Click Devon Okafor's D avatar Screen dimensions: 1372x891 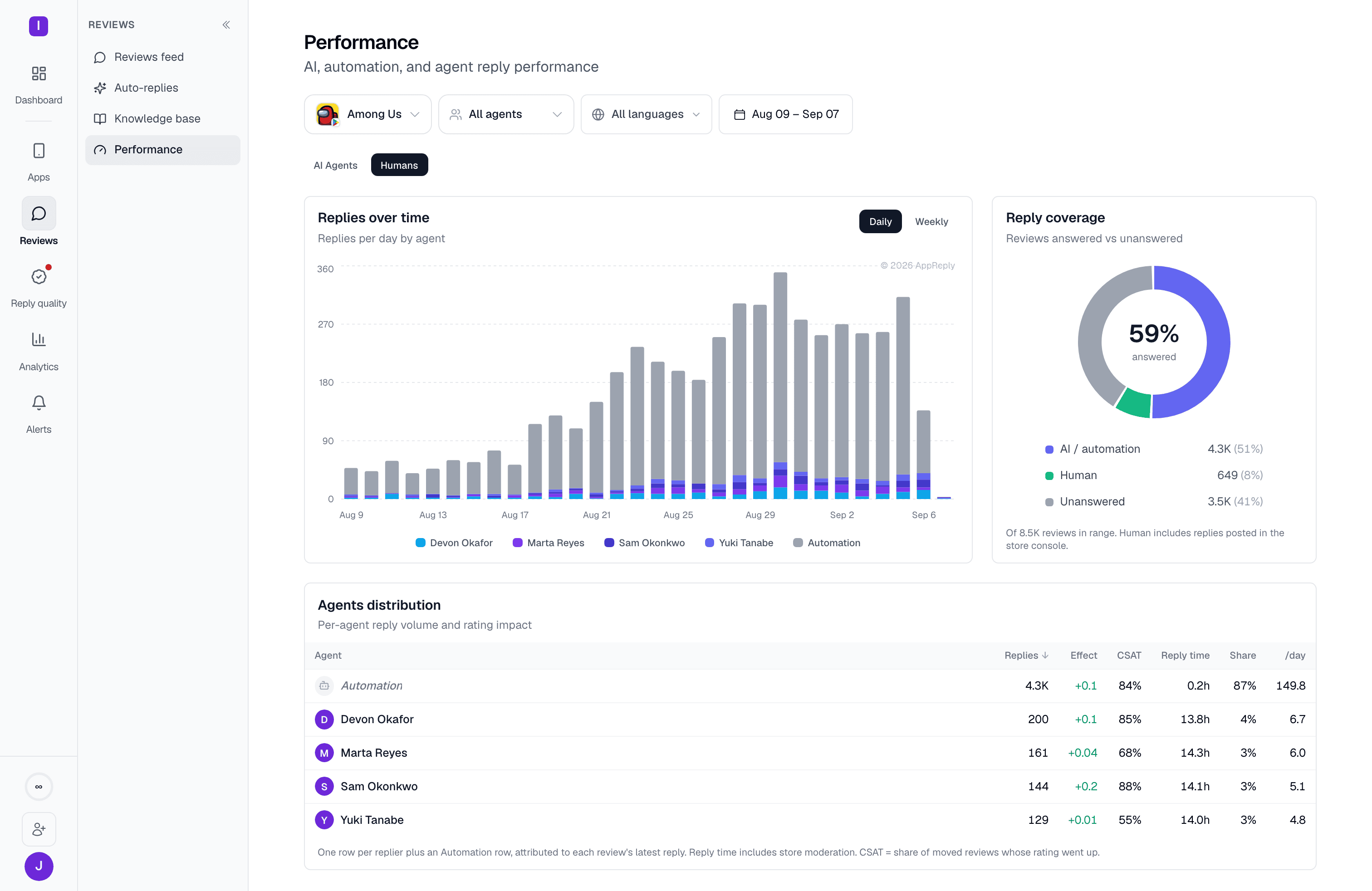coord(324,719)
